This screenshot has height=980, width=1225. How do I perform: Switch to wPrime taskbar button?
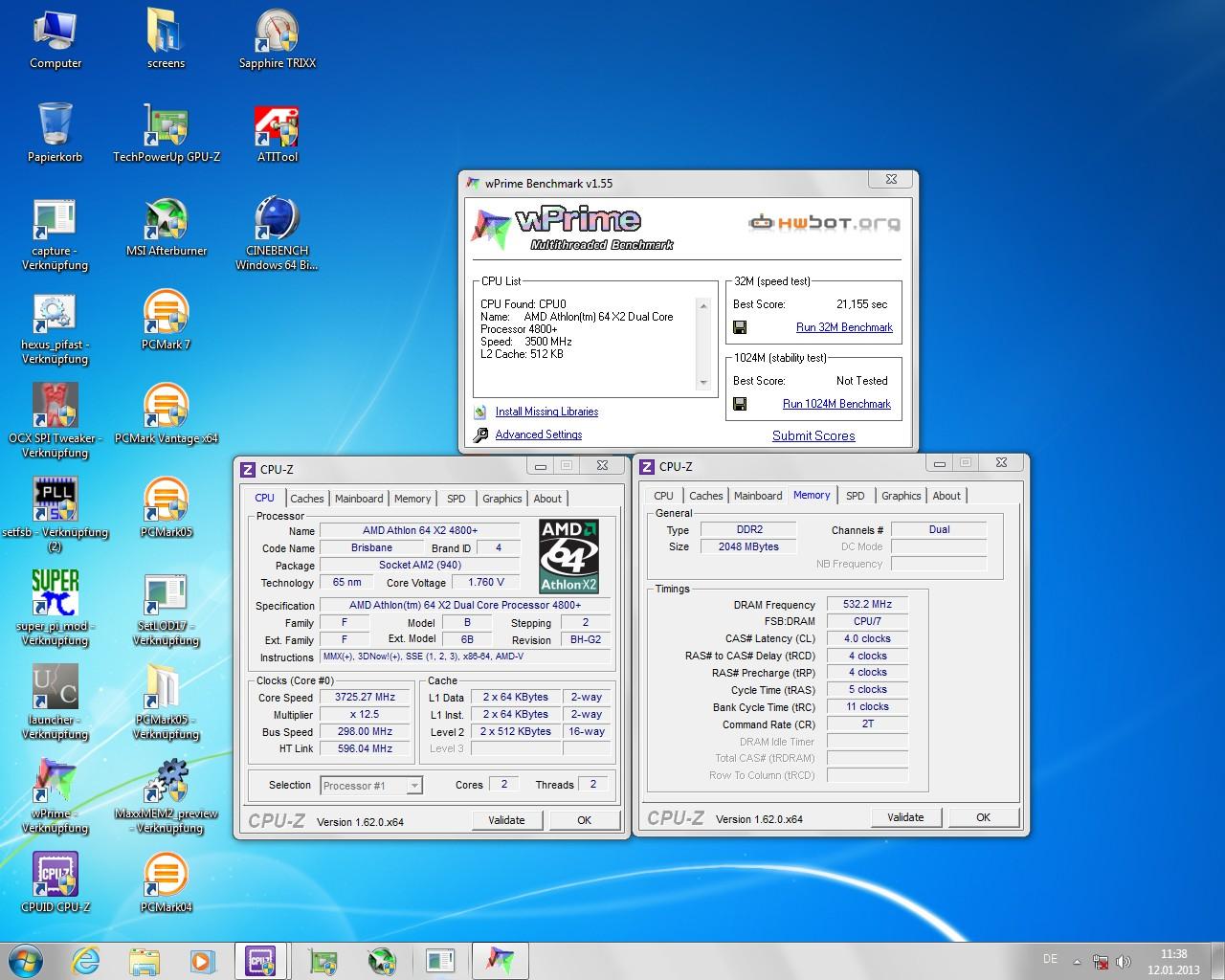500,961
